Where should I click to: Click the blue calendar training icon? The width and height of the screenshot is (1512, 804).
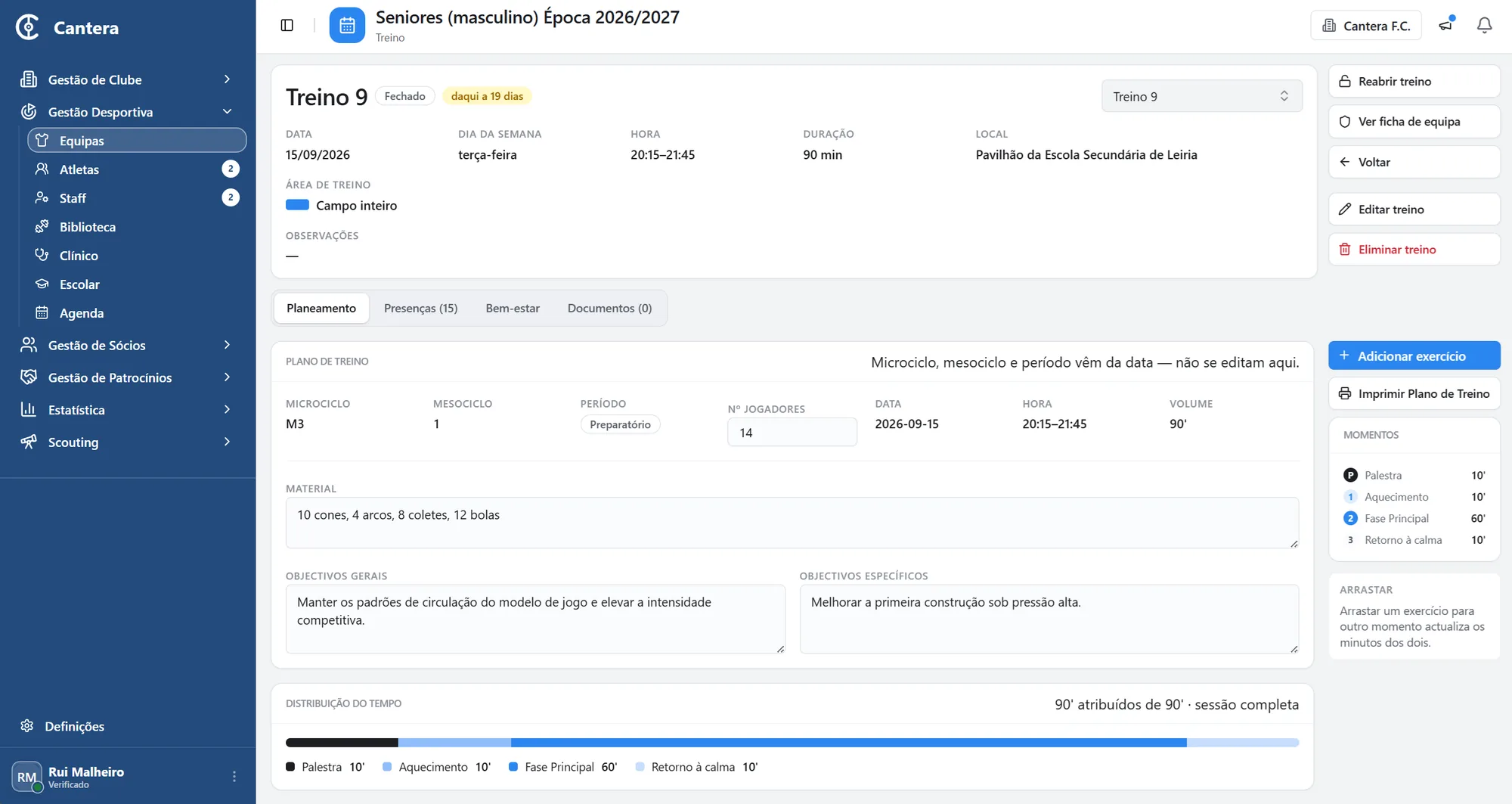tap(347, 26)
